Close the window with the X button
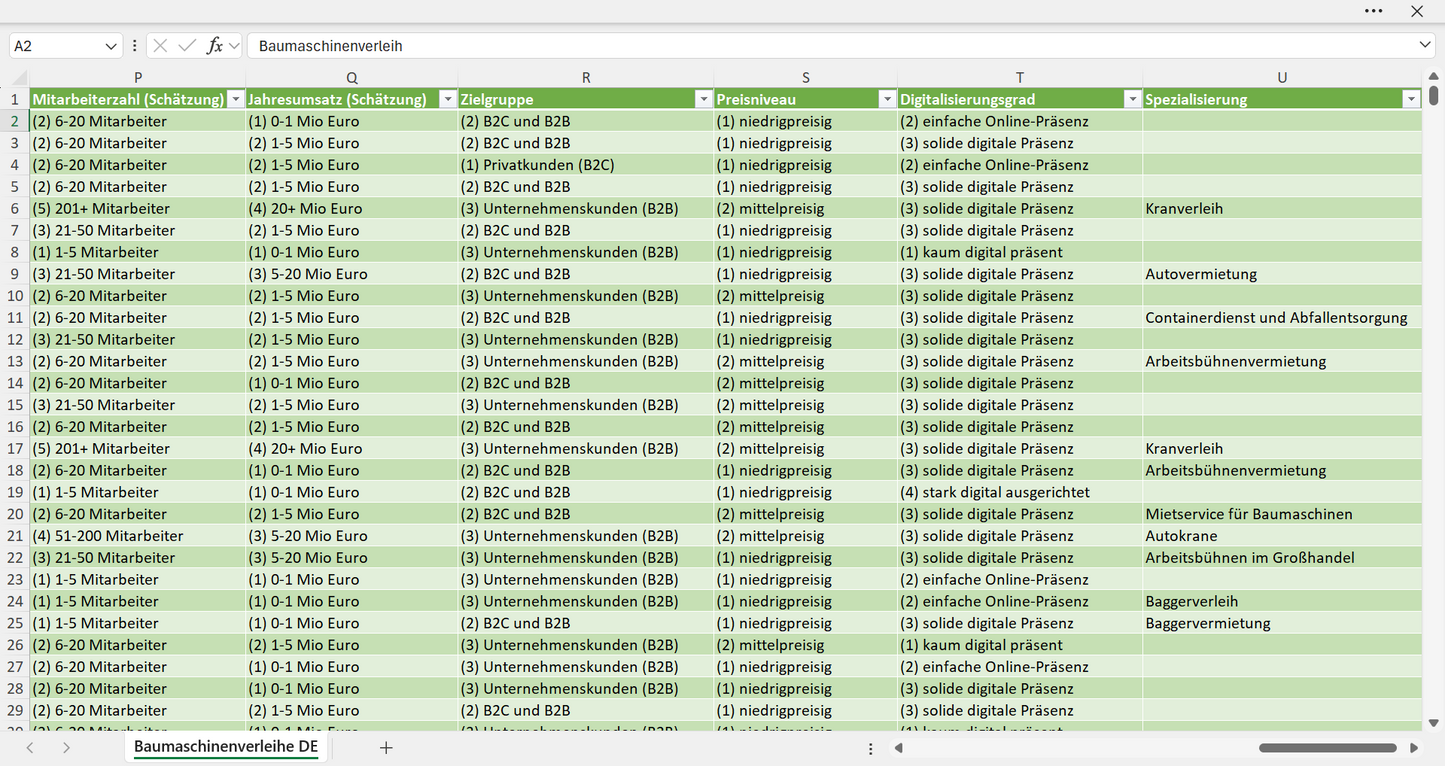 (x=1417, y=11)
